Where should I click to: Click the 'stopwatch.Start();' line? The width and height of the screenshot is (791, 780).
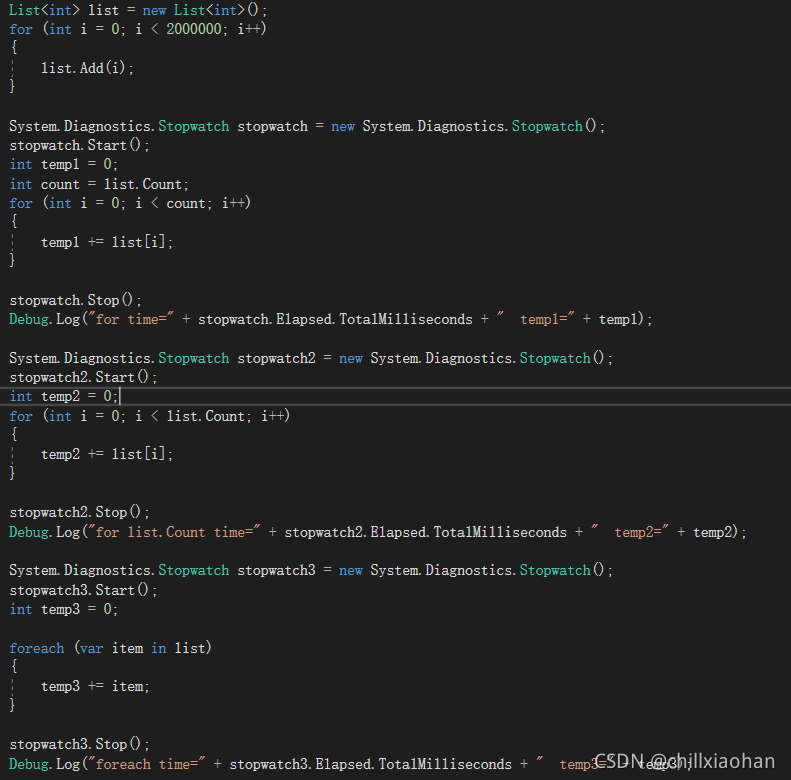79,145
